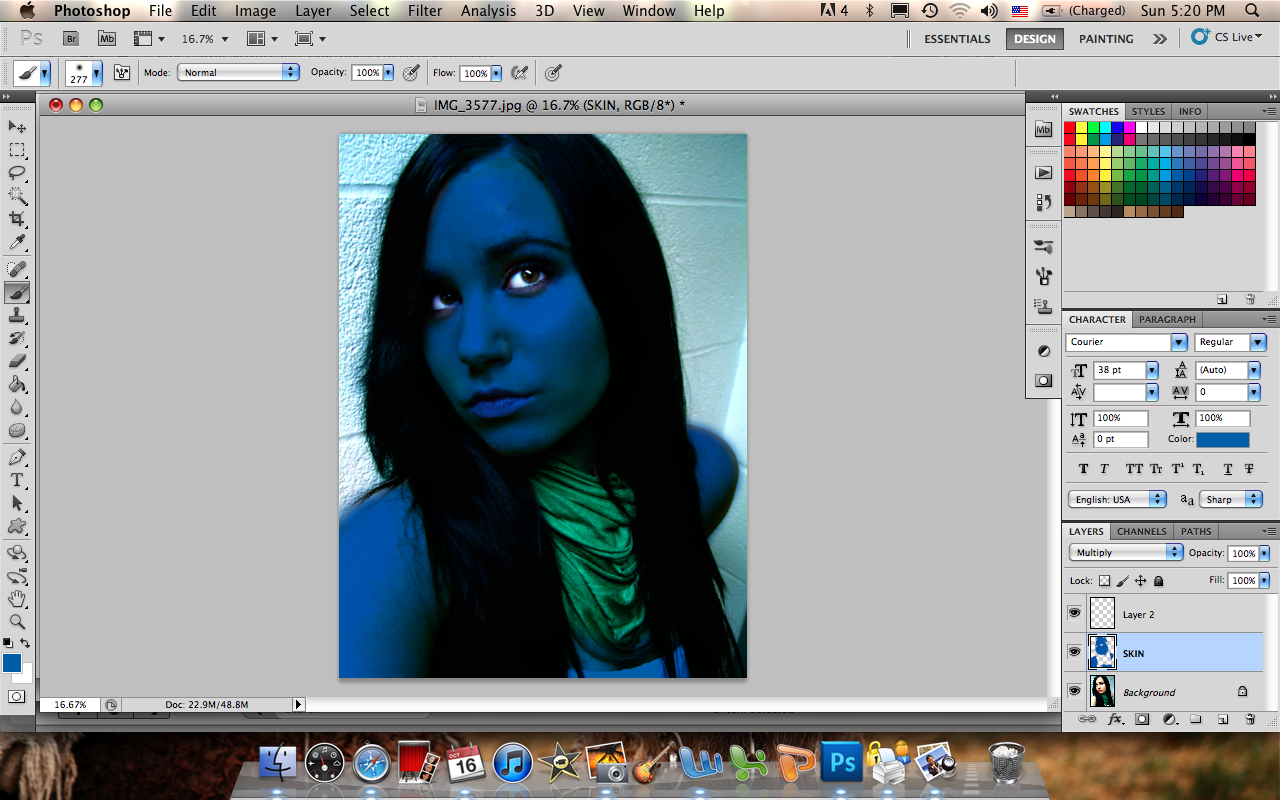The height and width of the screenshot is (800, 1280).
Task: Open the anti-aliasing Sharp dropdown
Action: tap(1233, 499)
